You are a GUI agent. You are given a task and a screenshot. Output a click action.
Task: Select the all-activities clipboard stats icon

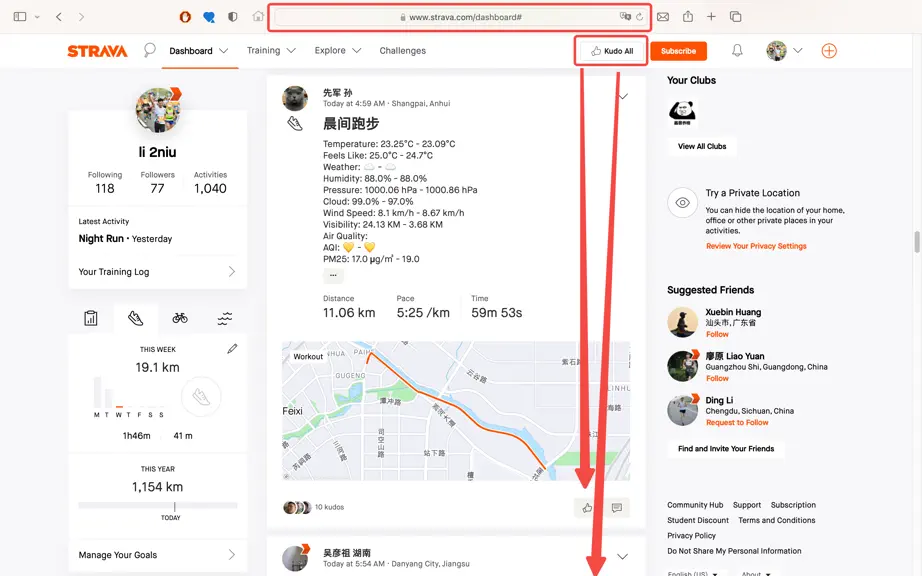(91, 319)
